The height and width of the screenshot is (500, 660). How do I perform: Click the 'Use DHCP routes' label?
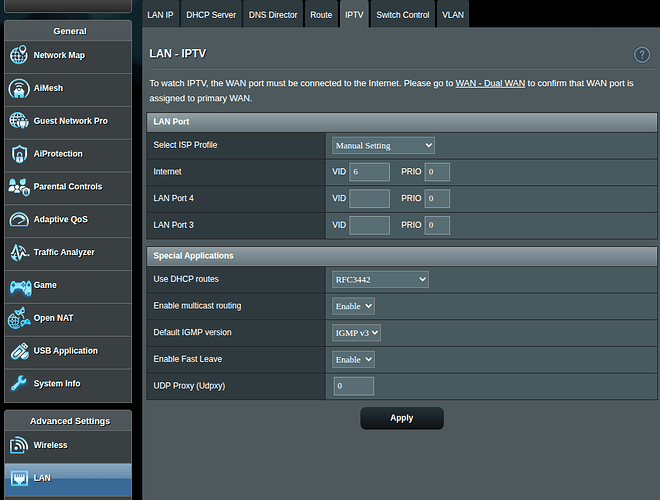186,279
